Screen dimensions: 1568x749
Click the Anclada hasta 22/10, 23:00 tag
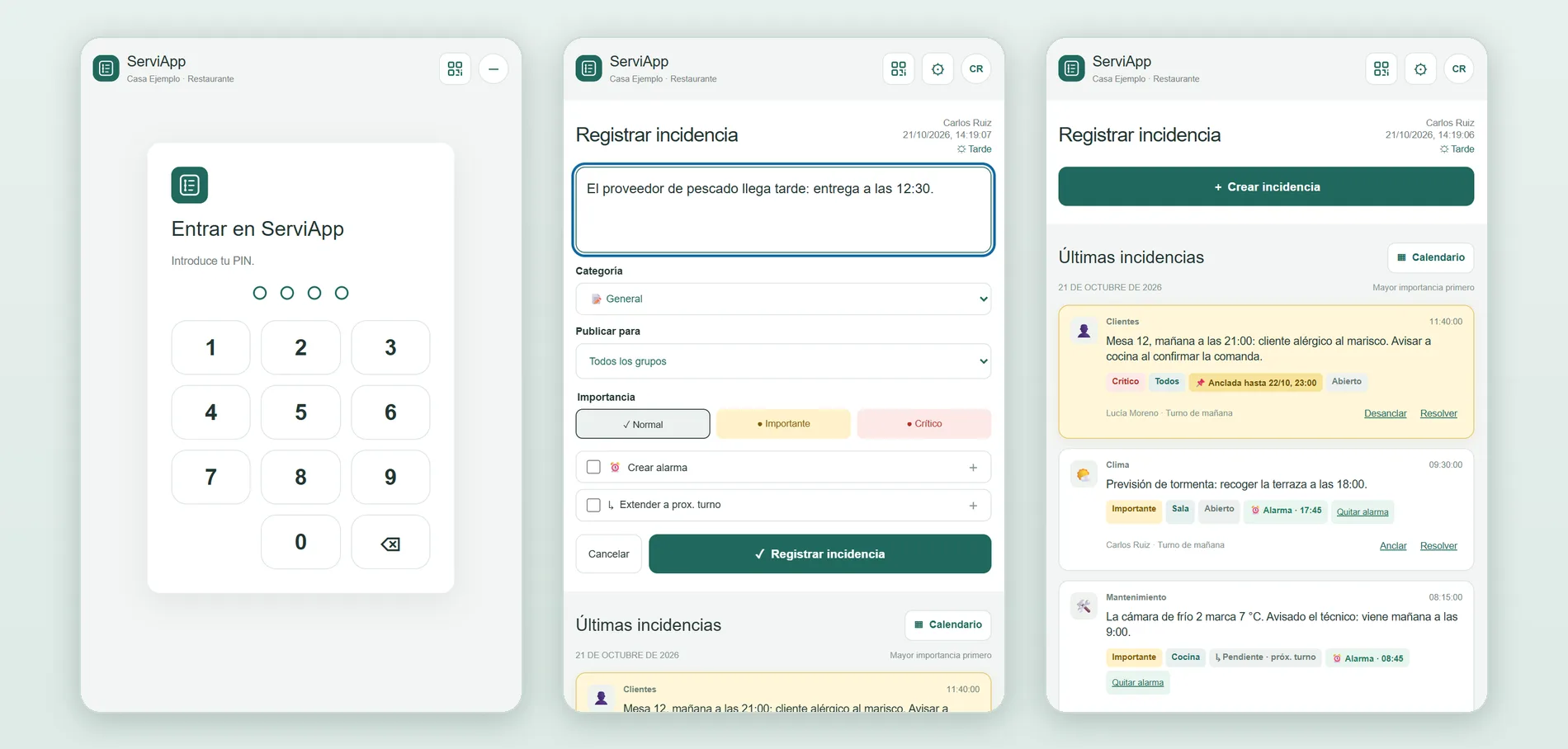click(x=1256, y=383)
